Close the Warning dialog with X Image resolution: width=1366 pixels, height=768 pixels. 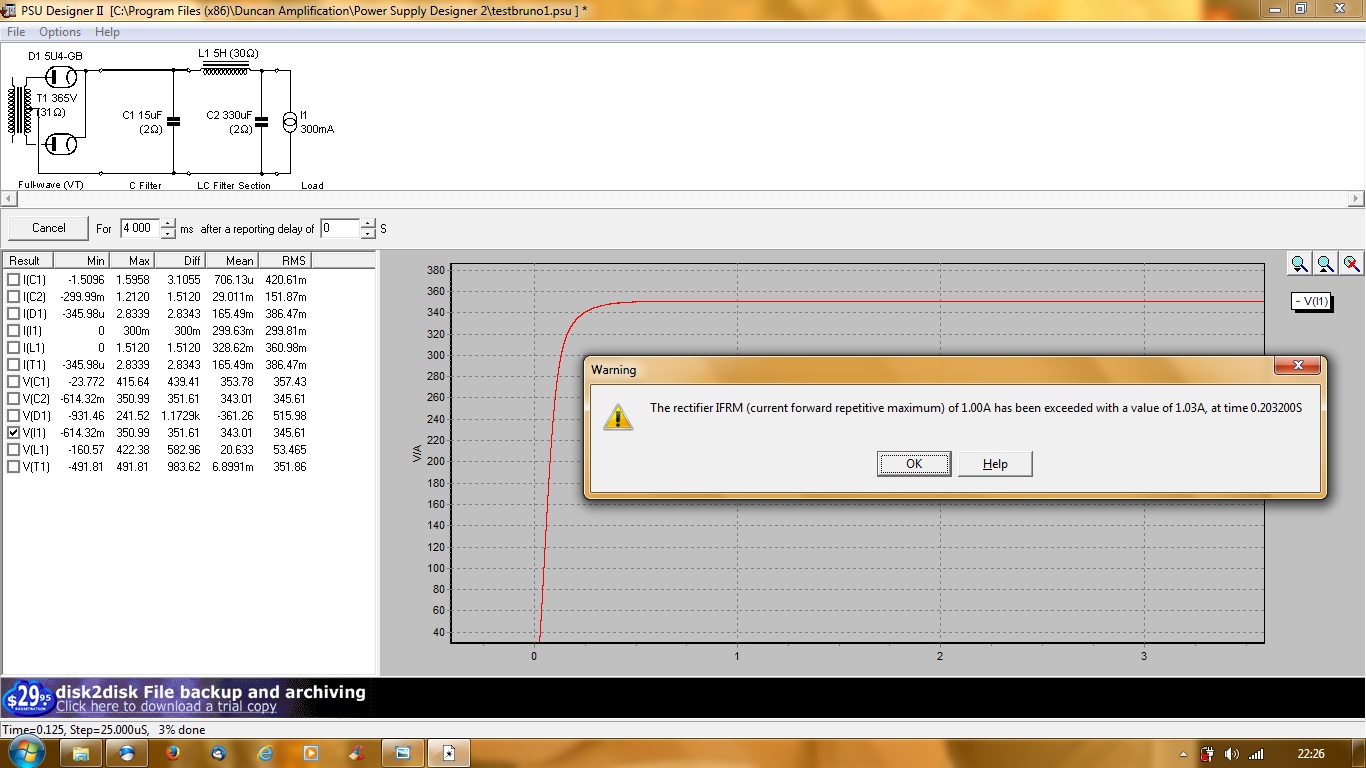point(1298,366)
